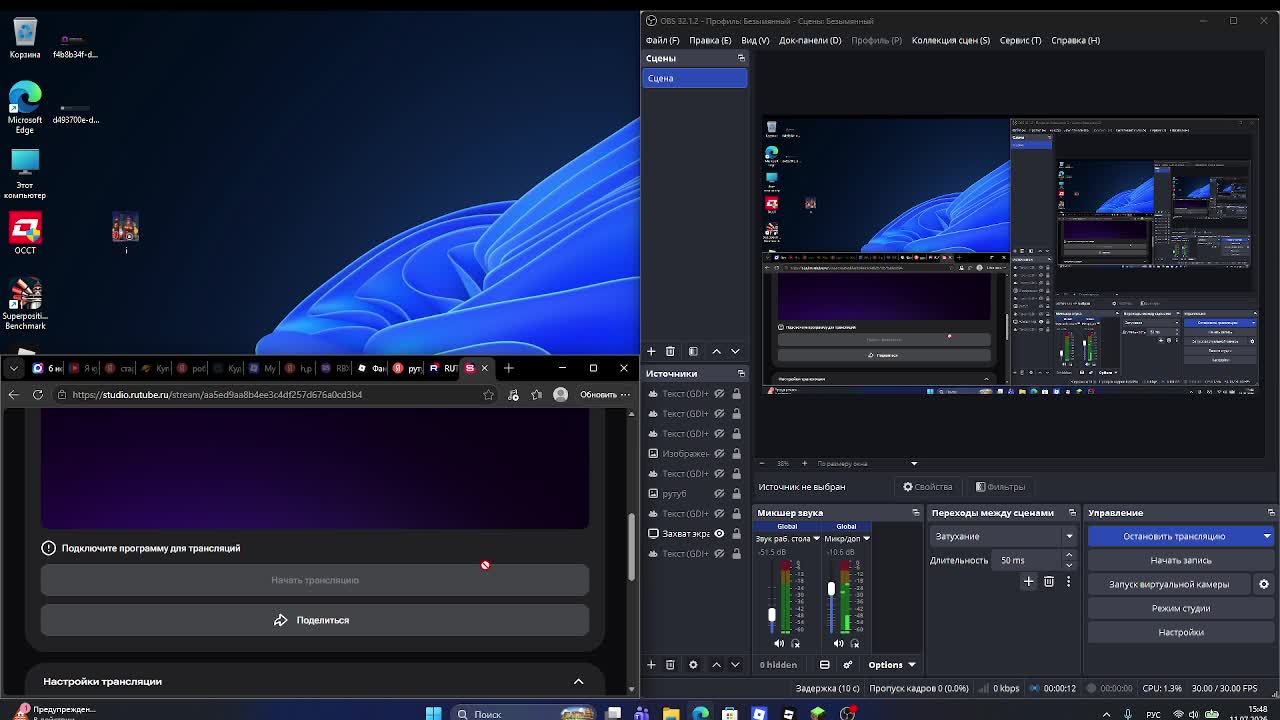
Task: Select Сцена in the scenes list
Action: 695,78
